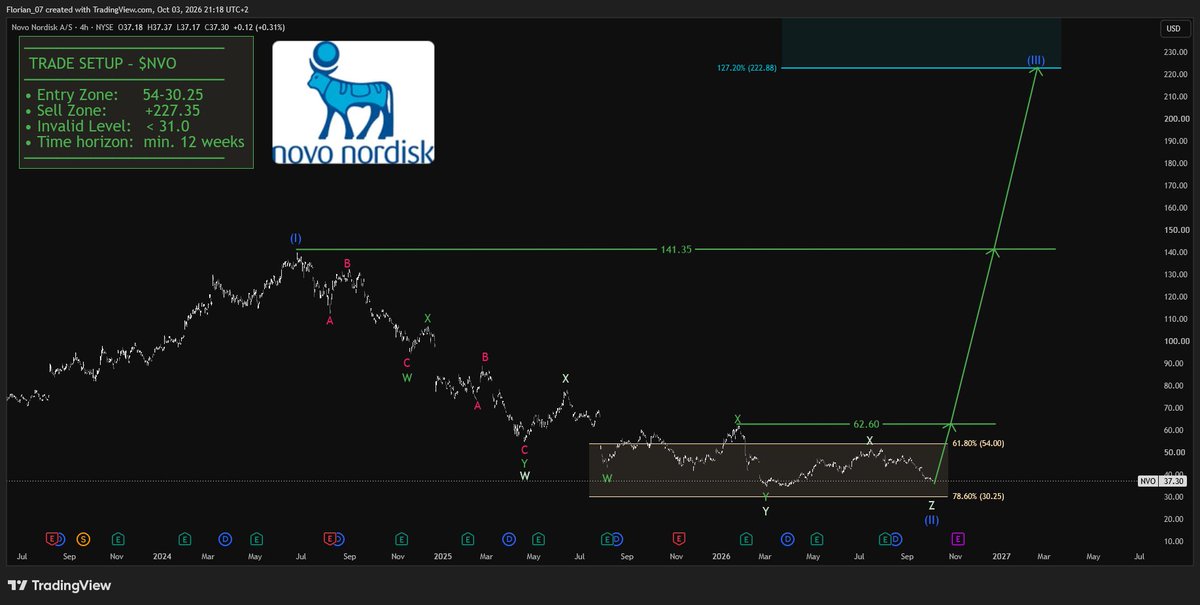Select the Entry Zone 54-30.25 line
The image size is (1200, 605).
pos(114,94)
